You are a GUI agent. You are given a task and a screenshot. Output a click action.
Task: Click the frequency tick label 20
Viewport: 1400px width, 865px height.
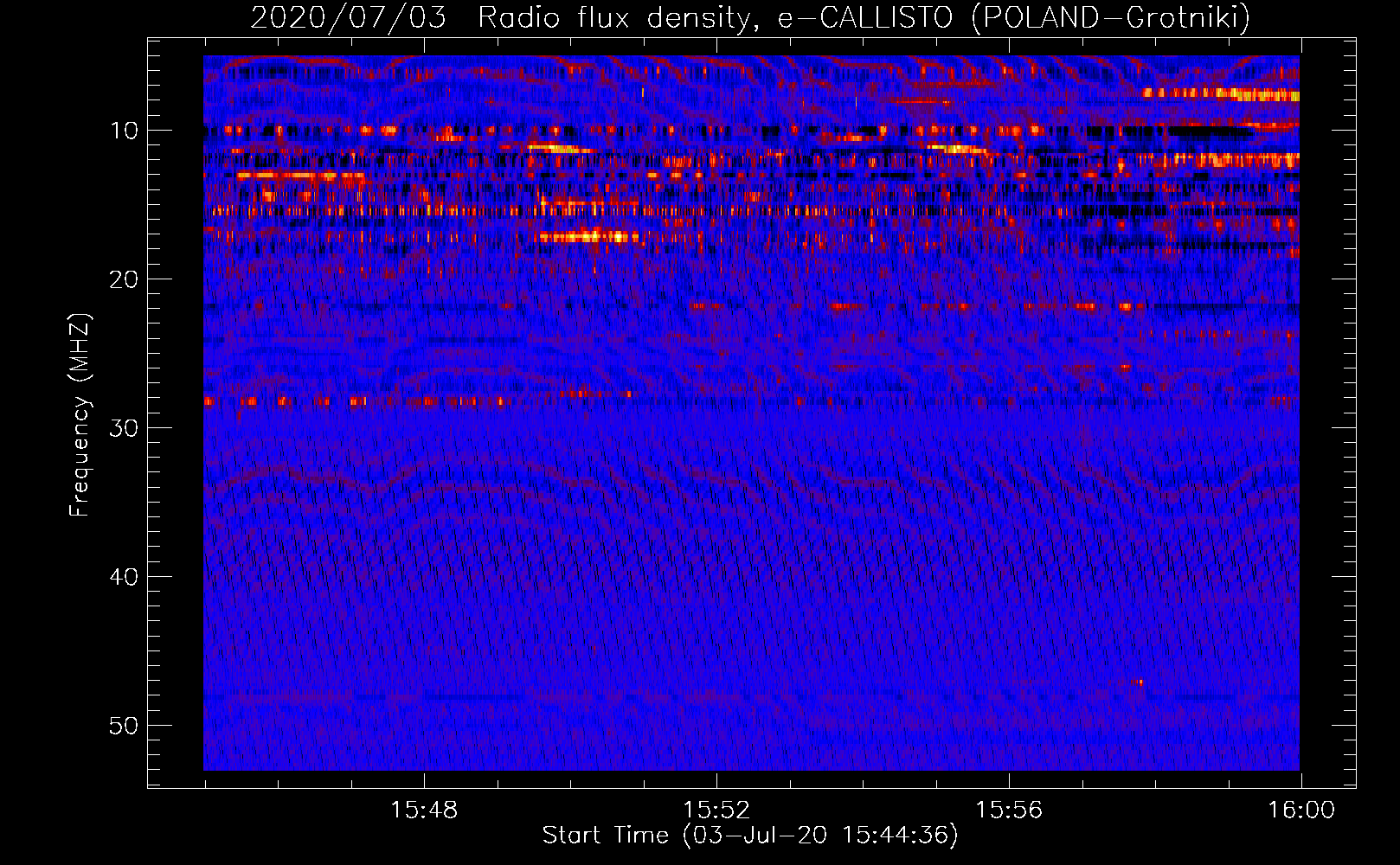(125, 279)
